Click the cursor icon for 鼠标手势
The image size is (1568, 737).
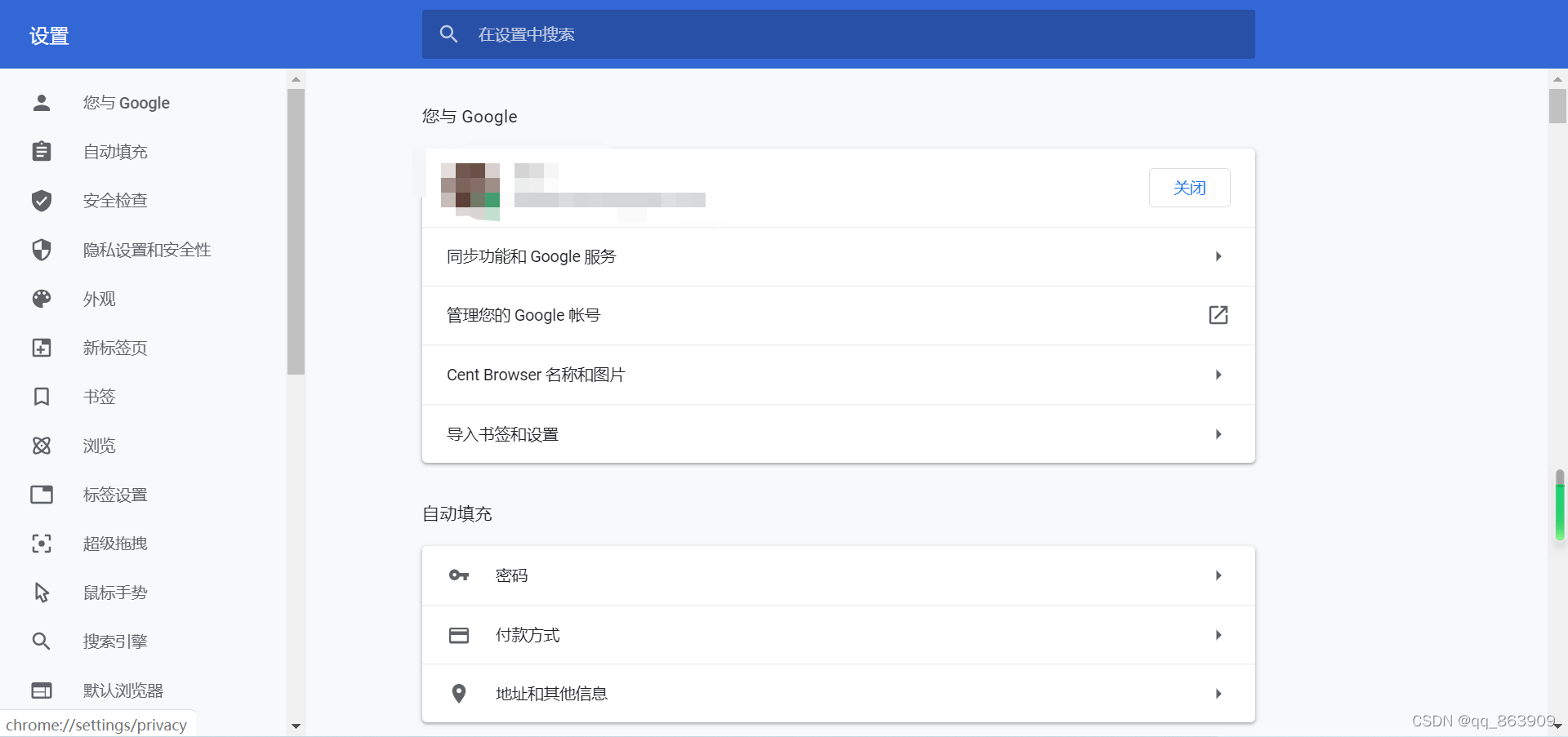click(42, 593)
